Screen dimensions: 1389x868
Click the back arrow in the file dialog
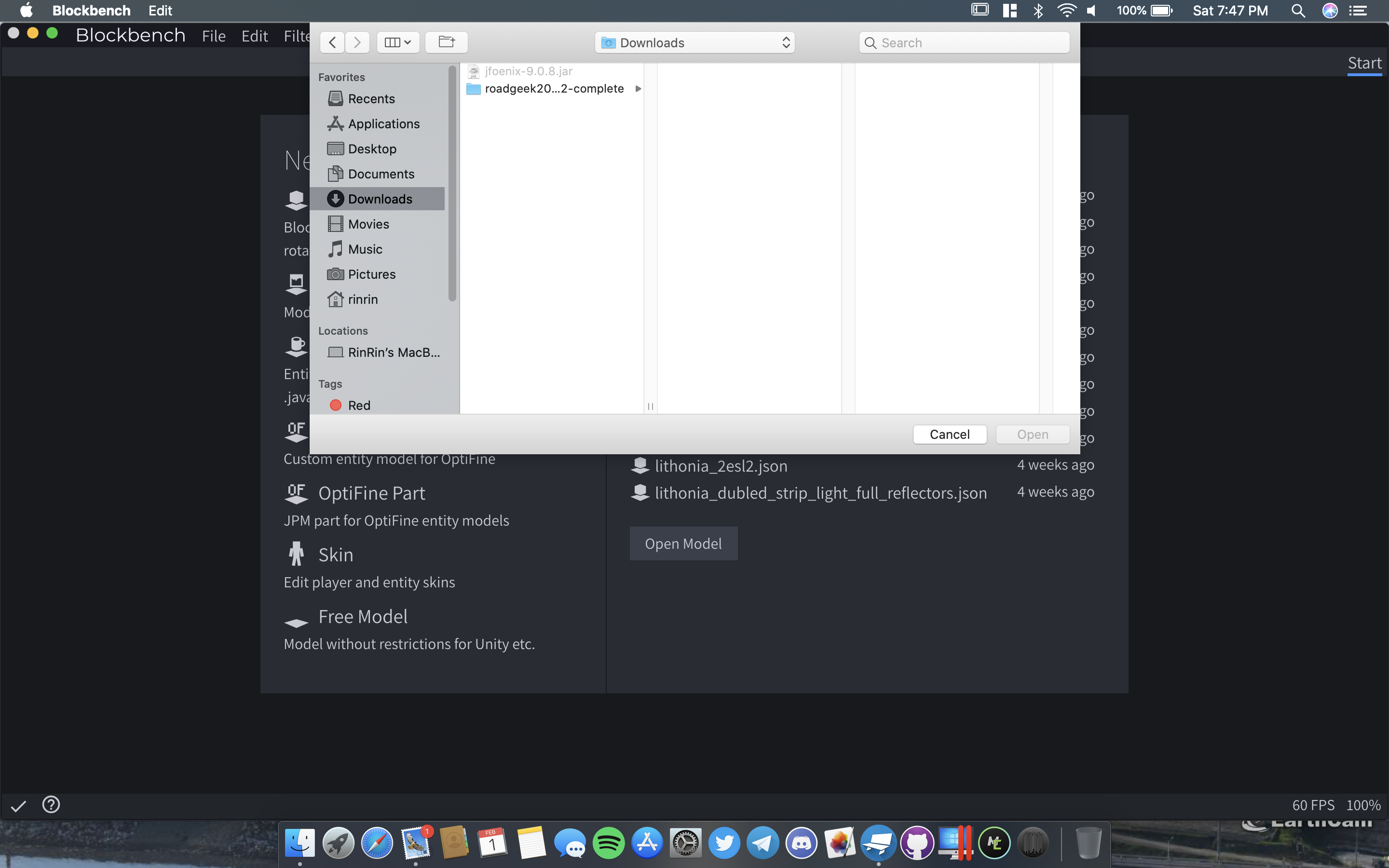tap(332, 42)
